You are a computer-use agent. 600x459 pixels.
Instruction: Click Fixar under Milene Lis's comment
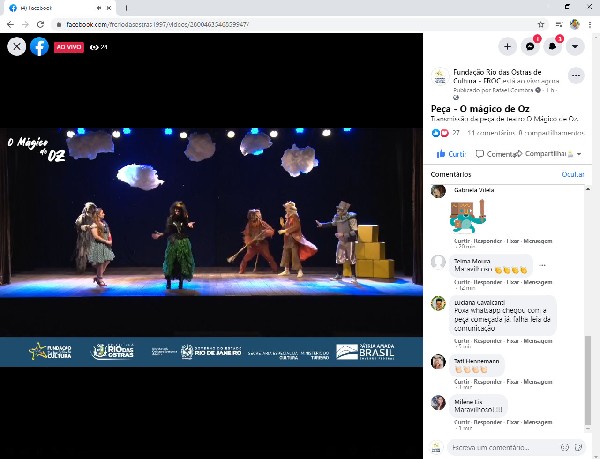click(512, 422)
